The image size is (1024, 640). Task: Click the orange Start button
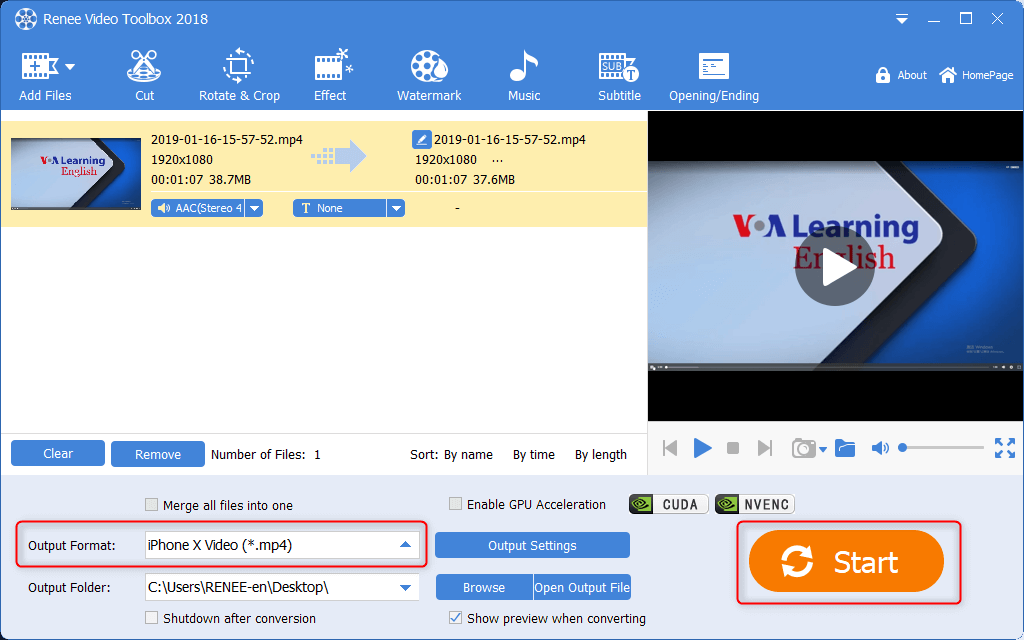click(x=846, y=562)
